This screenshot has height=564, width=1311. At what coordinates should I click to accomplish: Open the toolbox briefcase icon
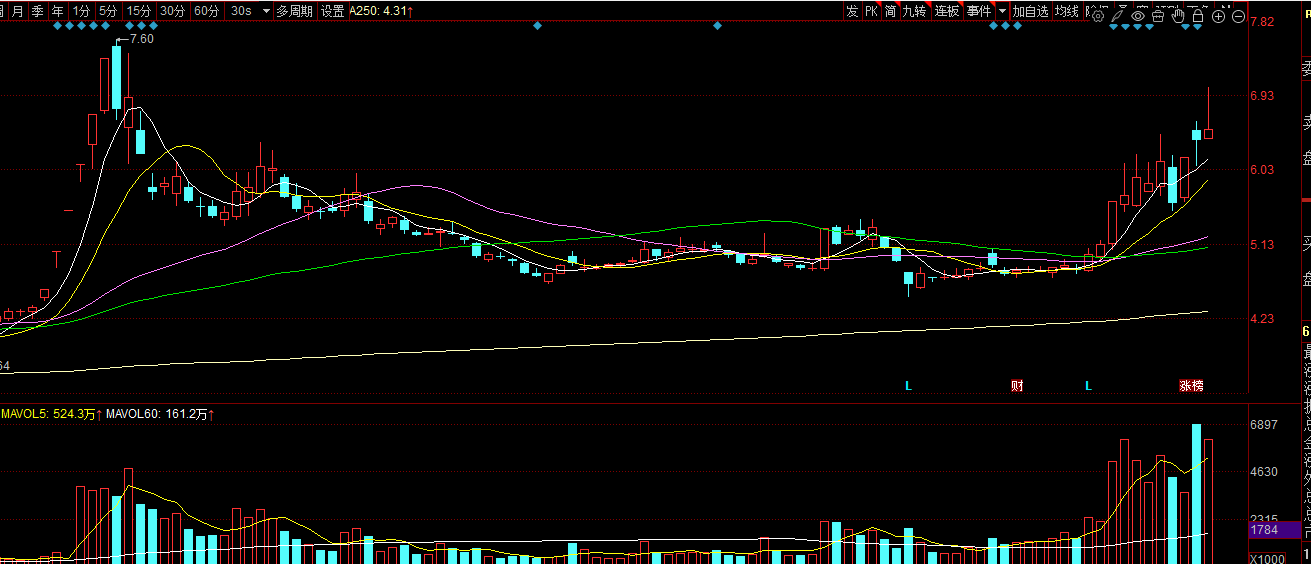1158,15
